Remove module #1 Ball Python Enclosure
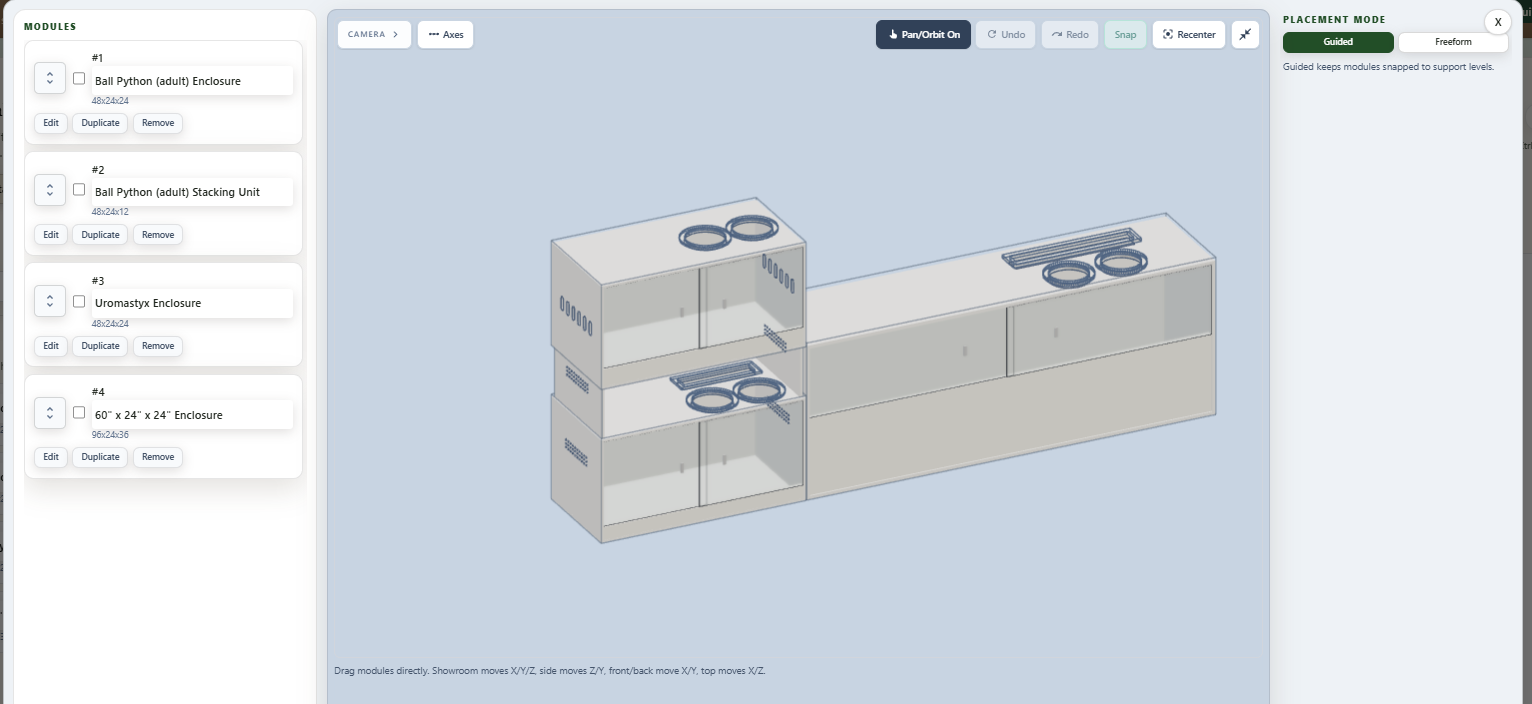Image resolution: width=1532 pixels, height=704 pixels. (x=158, y=123)
